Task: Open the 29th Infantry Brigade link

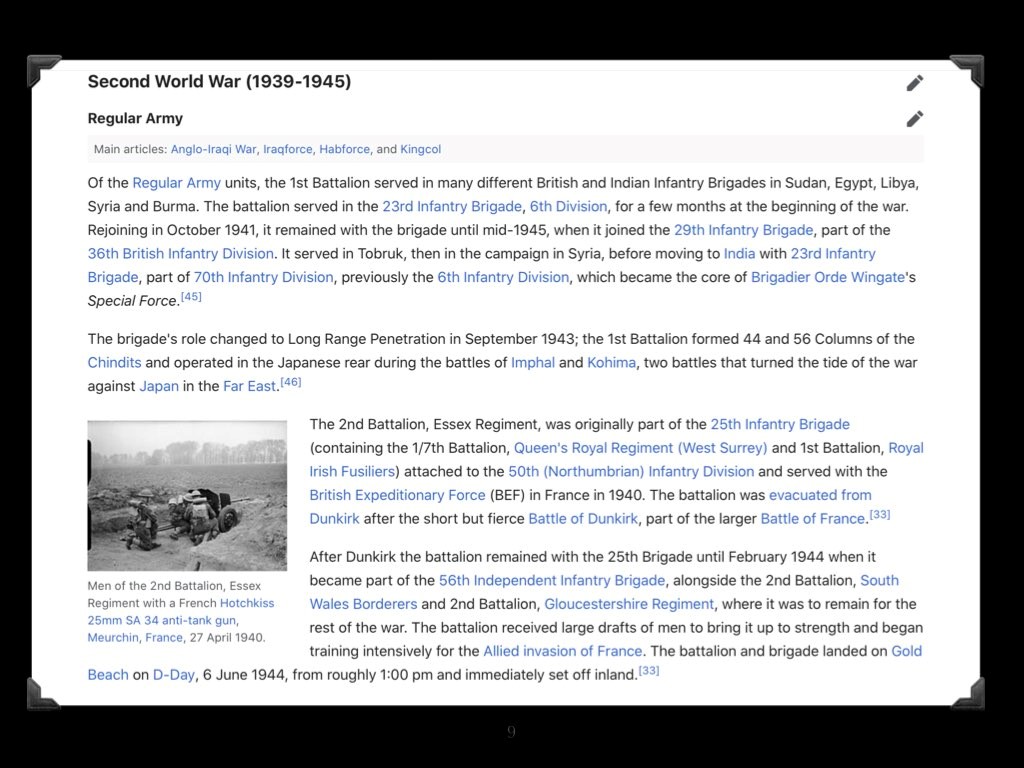Action: click(x=743, y=230)
